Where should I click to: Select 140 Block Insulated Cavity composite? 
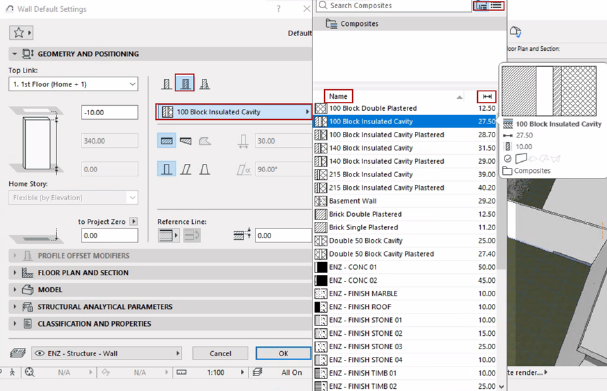click(x=405, y=148)
